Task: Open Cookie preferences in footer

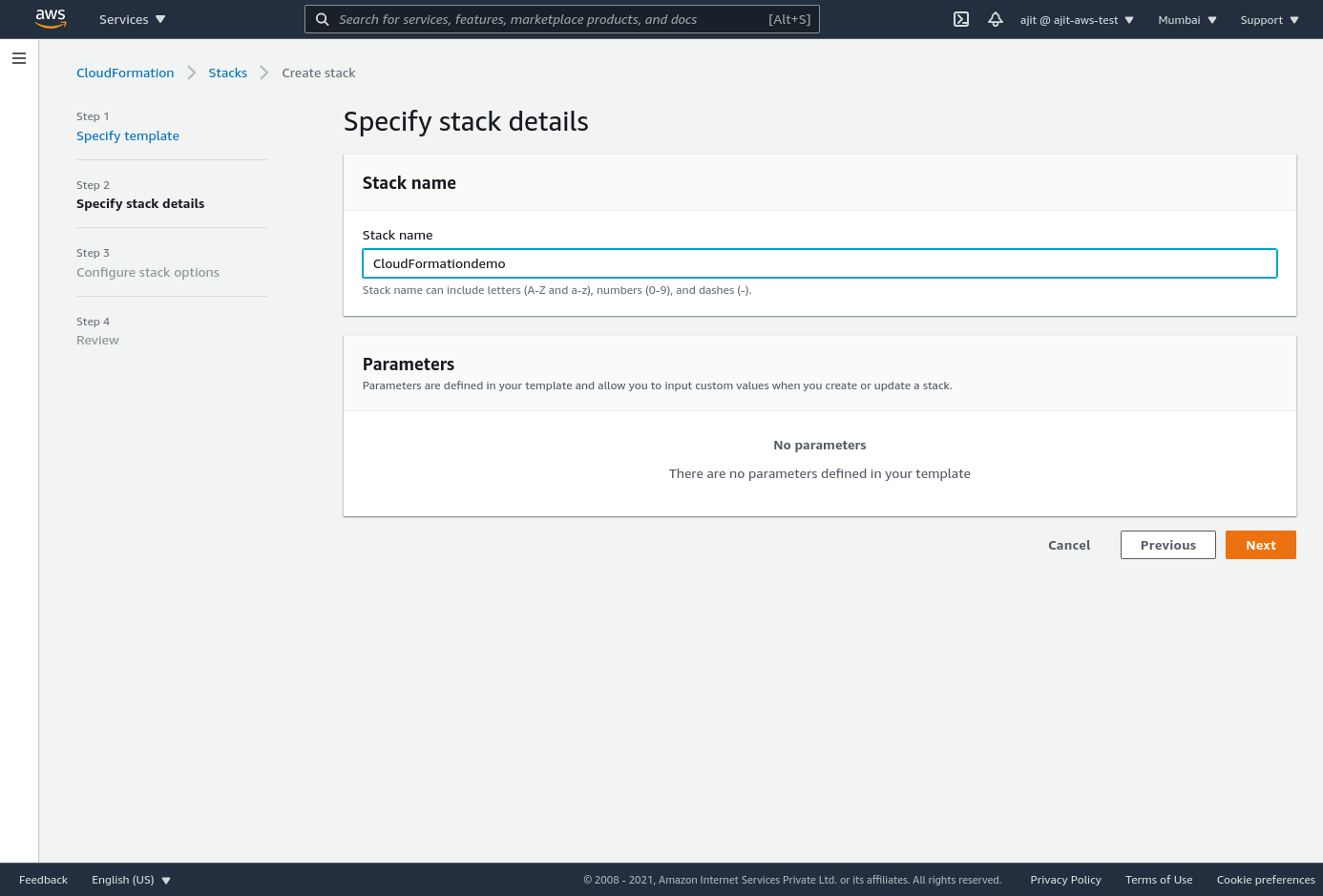Action: click(x=1265, y=880)
